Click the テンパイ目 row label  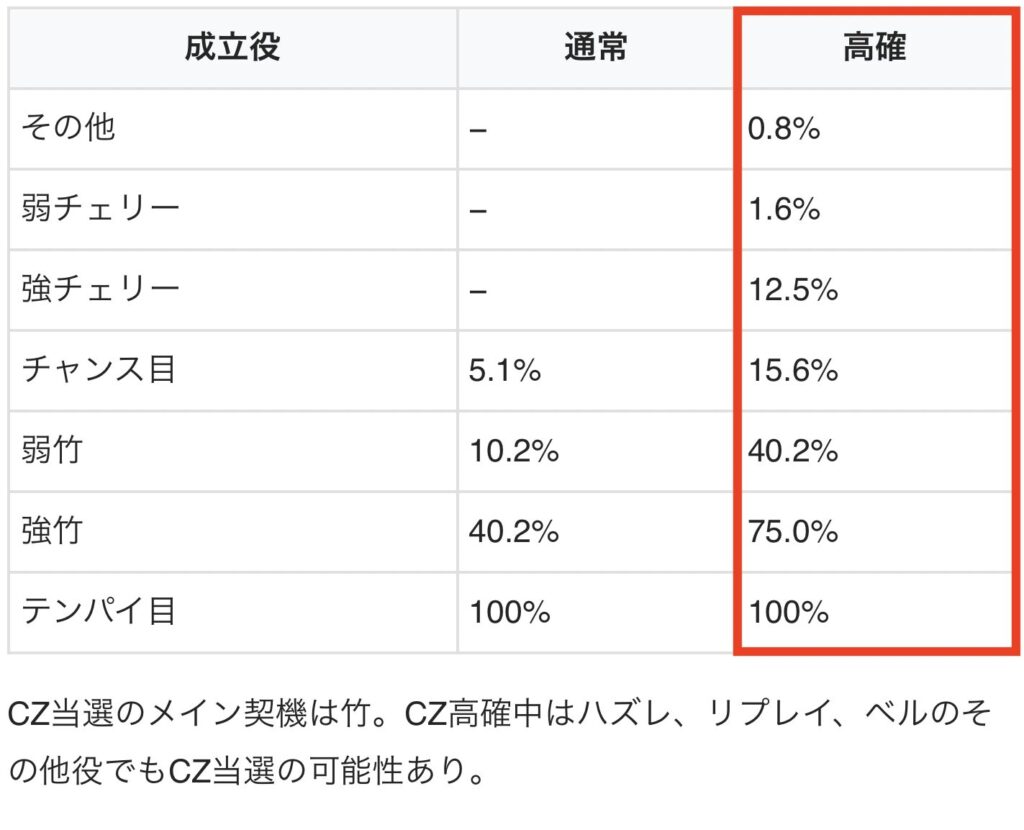pyautogui.click(x=99, y=611)
